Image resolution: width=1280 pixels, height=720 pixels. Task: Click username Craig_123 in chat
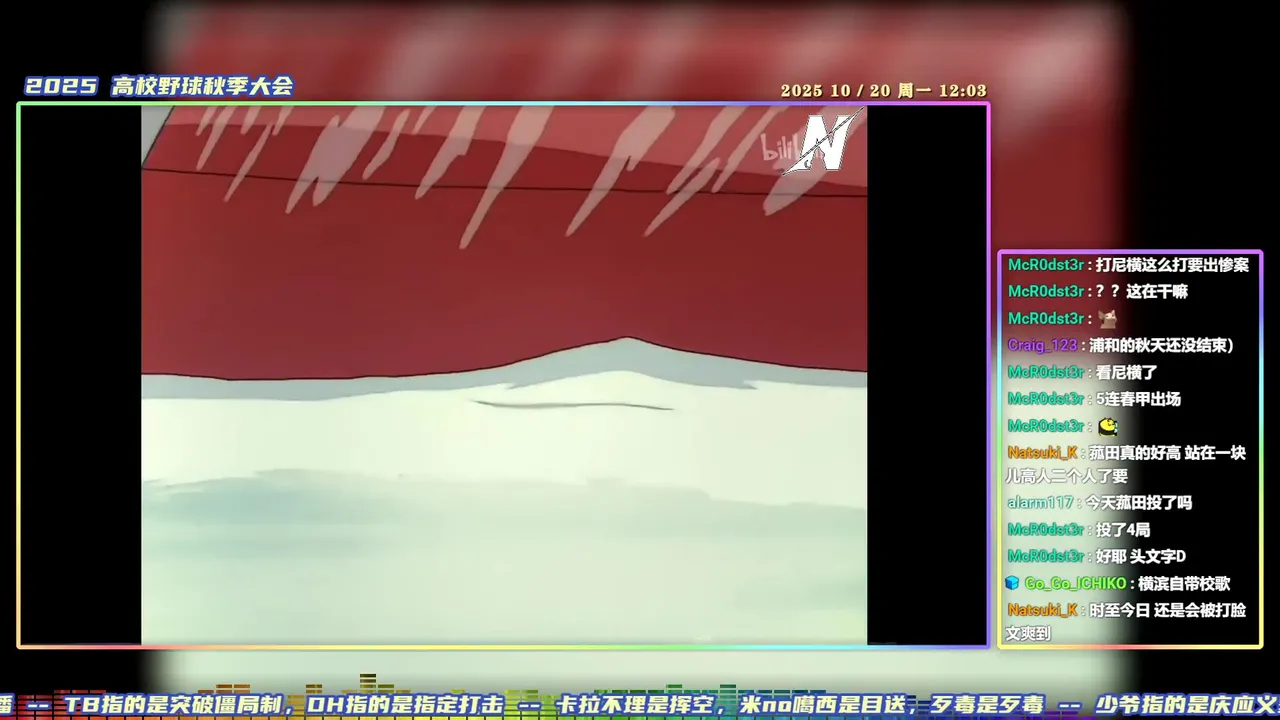(x=1042, y=345)
